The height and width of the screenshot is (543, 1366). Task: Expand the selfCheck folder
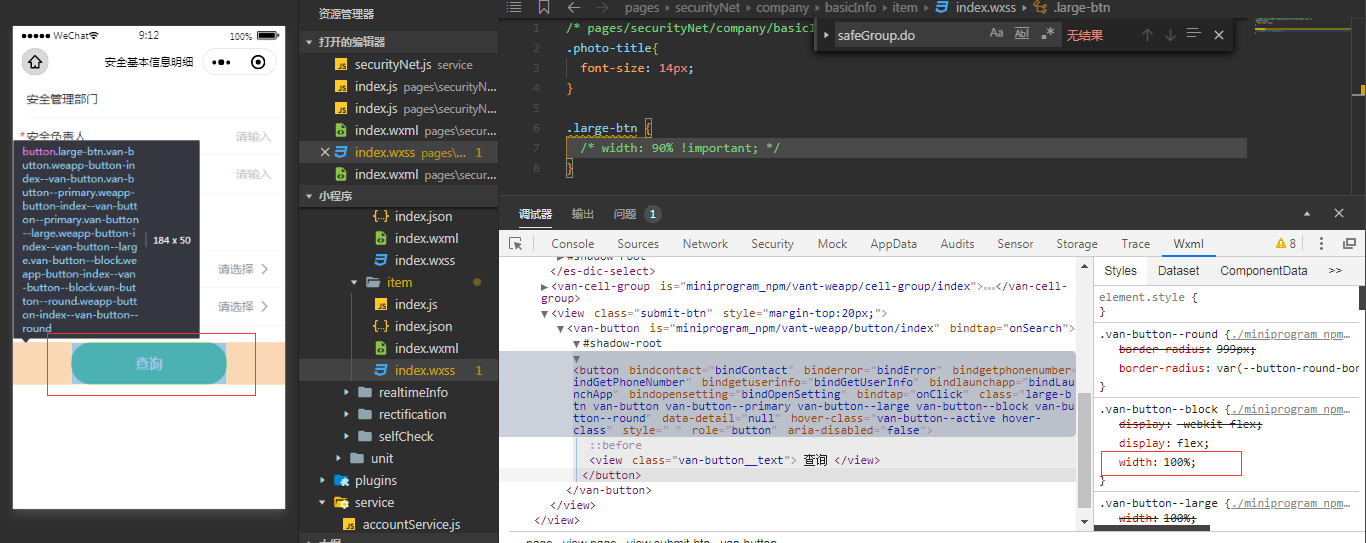(x=399, y=436)
